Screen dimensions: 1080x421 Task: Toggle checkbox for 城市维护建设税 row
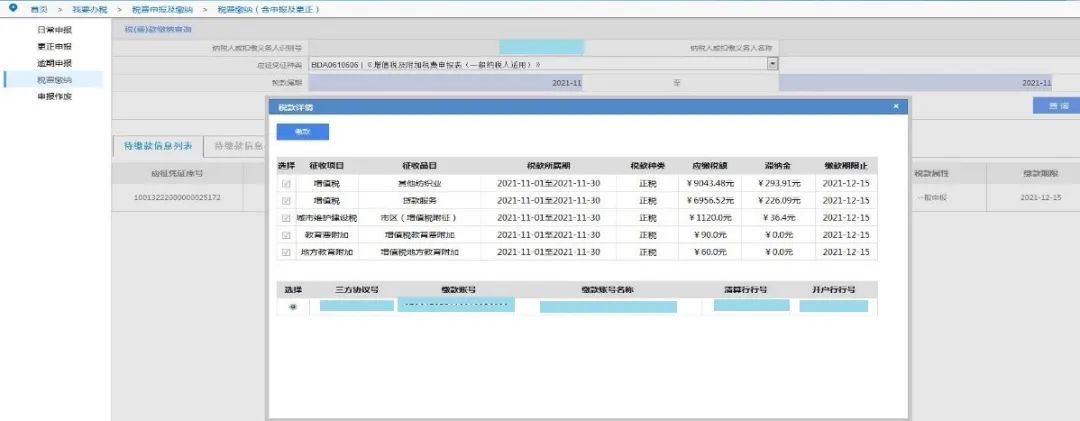pyautogui.click(x=287, y=218)
